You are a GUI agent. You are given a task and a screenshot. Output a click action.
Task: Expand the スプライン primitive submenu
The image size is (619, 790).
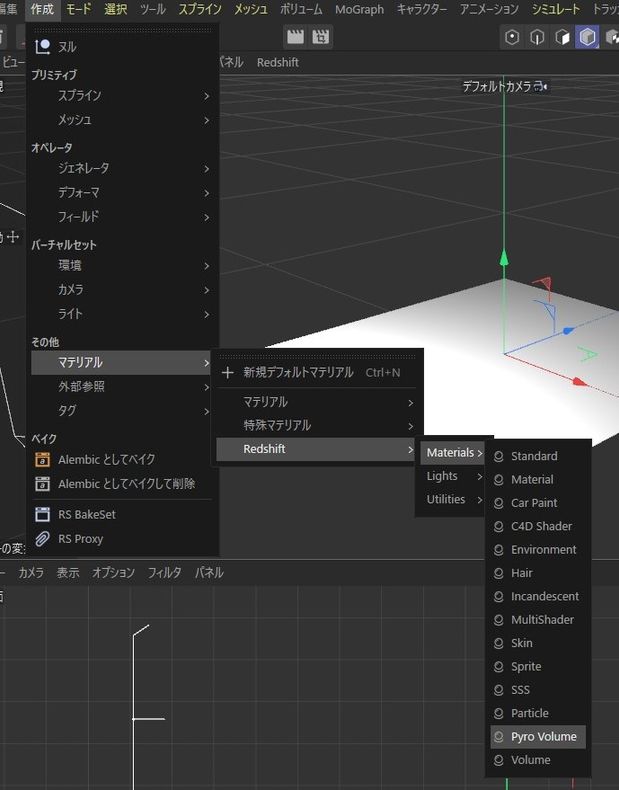(x=121, y=96)
